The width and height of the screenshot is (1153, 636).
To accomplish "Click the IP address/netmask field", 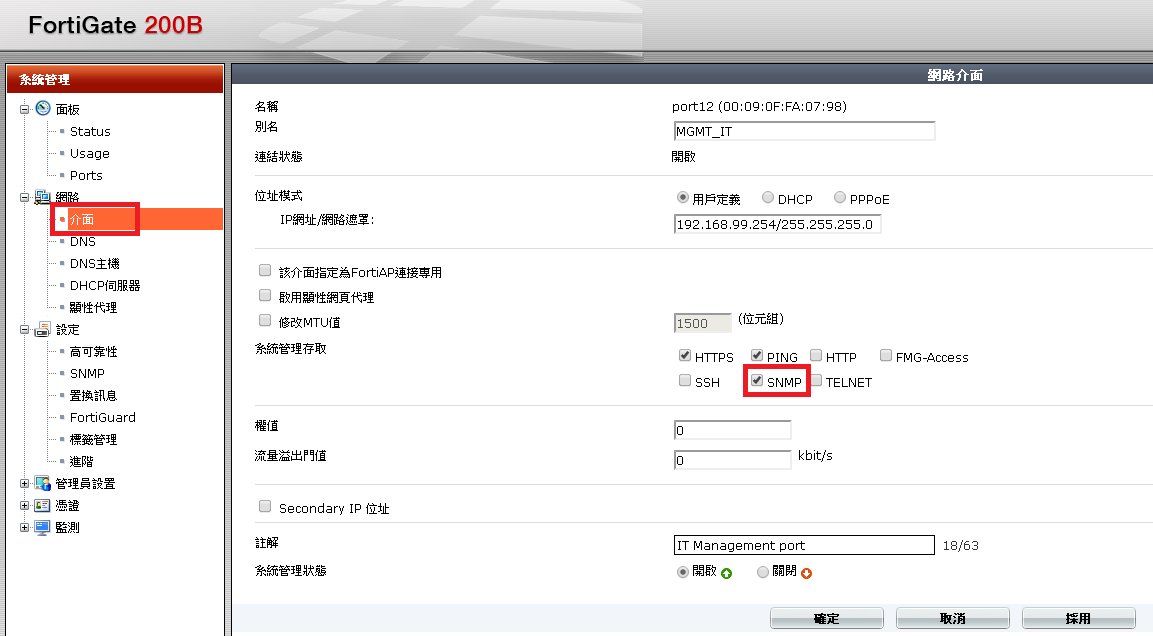I will click(777, 224).
